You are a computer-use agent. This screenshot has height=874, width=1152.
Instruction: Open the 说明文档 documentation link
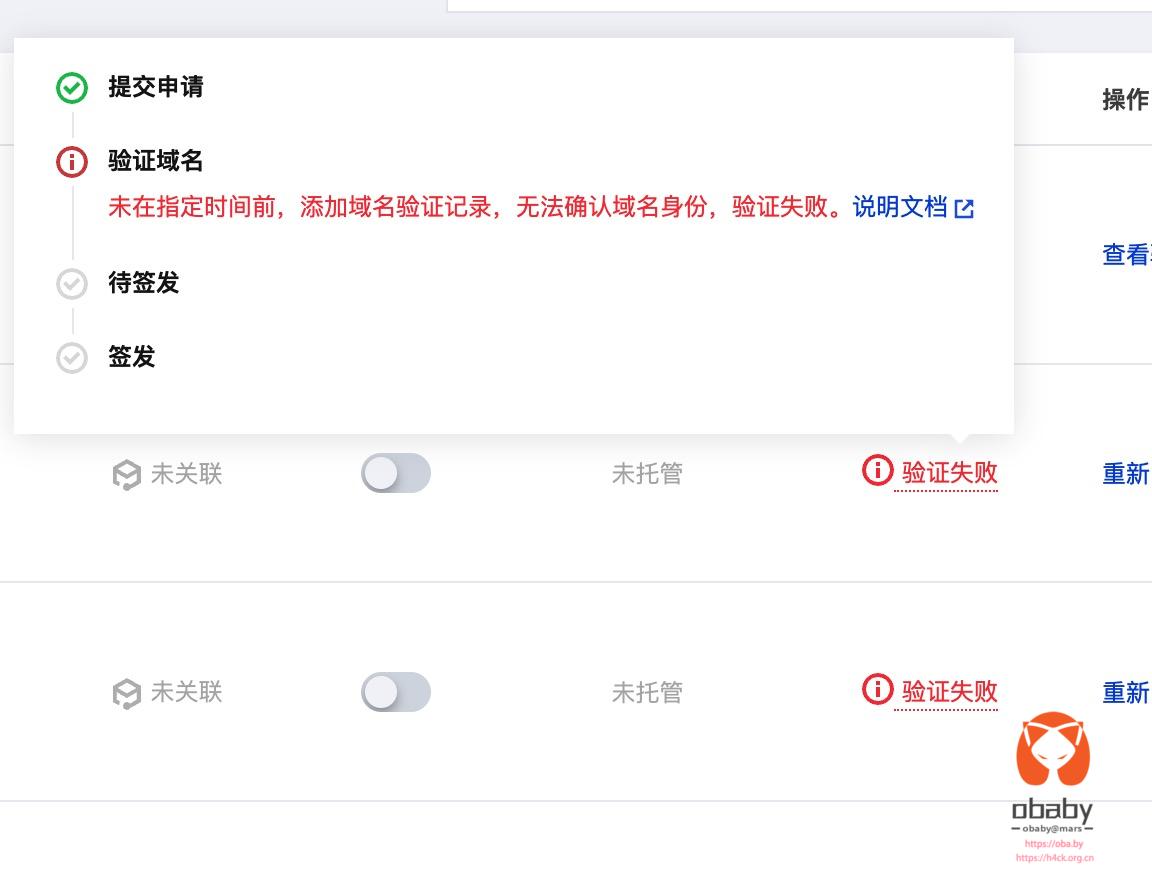tap(898, 208)
